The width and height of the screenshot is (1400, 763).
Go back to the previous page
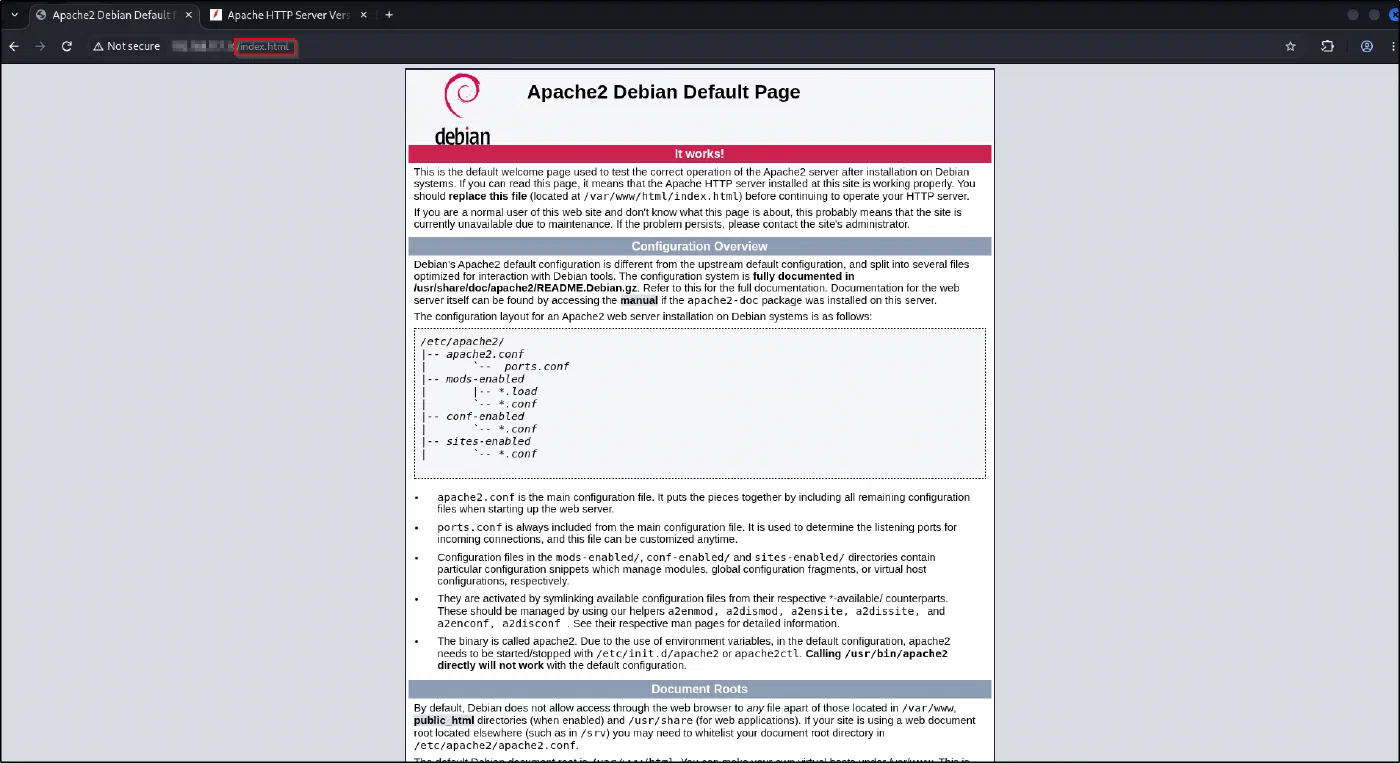click(x=14, y=46)
